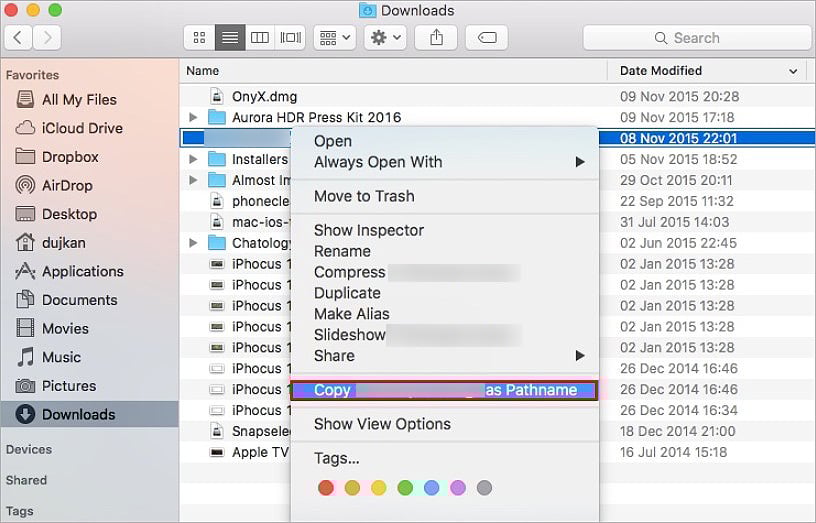Apply the blue tag color
Viewport: 816px width, 523px height.
[431, 488]
